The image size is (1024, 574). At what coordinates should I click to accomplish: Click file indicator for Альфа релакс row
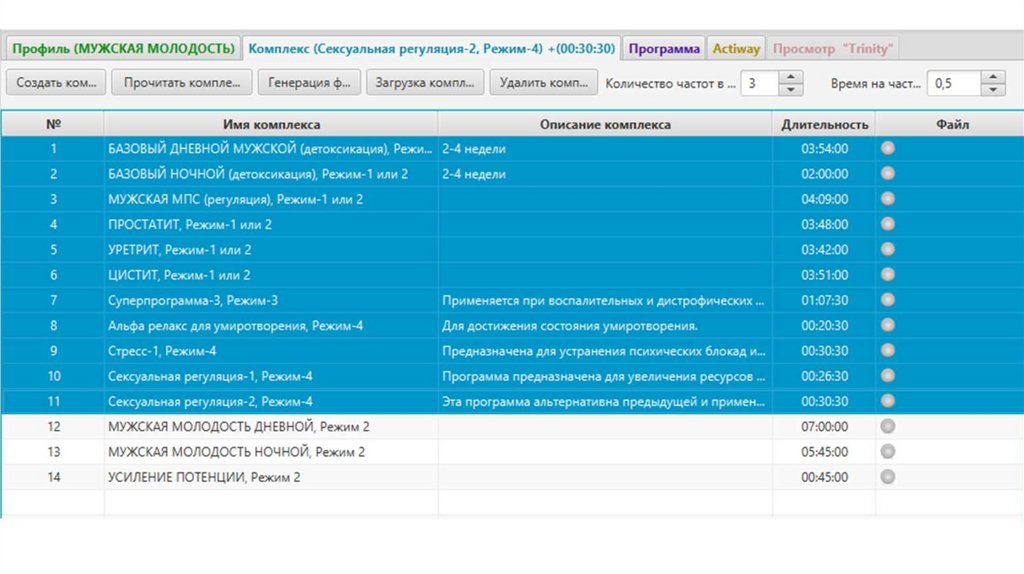coord(888,325)
